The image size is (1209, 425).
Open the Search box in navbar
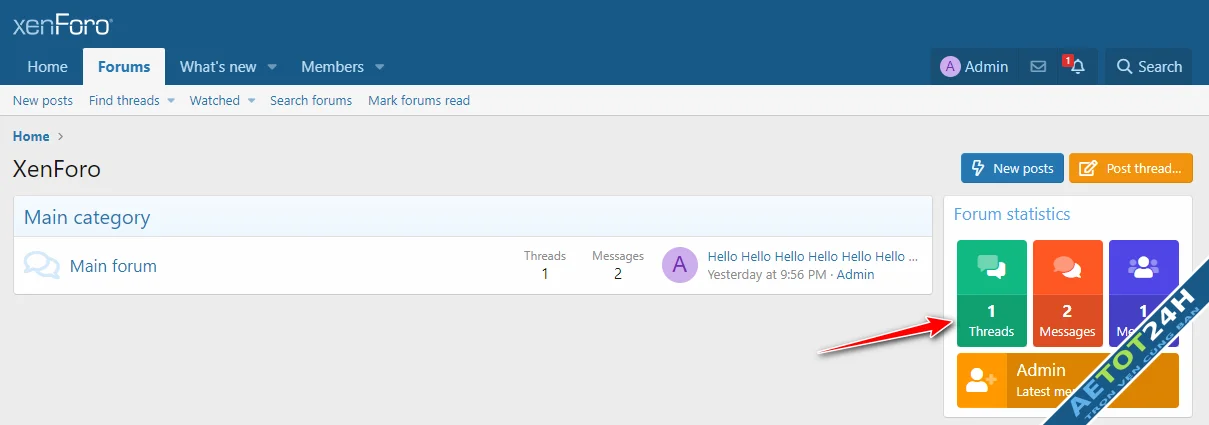[x=1148, y=67]
